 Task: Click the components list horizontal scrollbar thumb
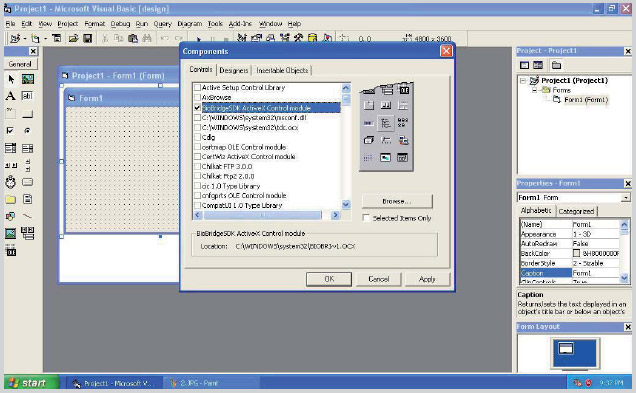click(262, 215)
